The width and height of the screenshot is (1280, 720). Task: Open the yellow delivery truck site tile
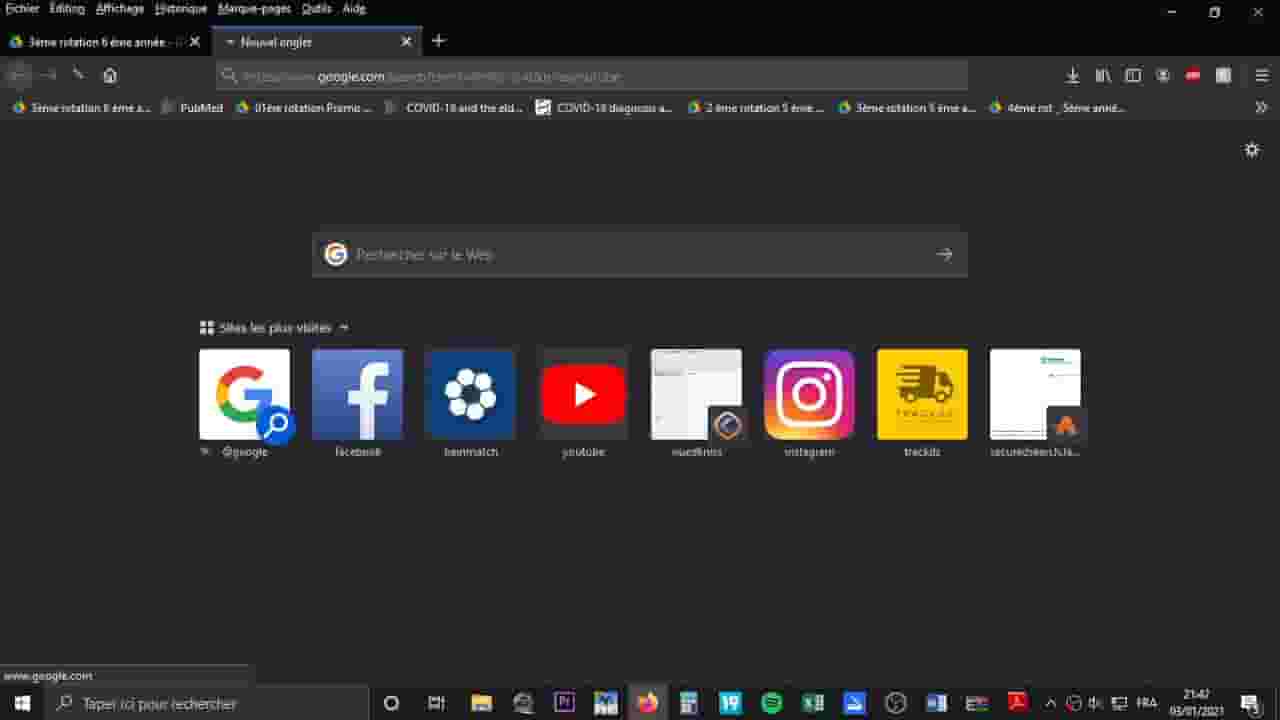click(x=922, y=394)
